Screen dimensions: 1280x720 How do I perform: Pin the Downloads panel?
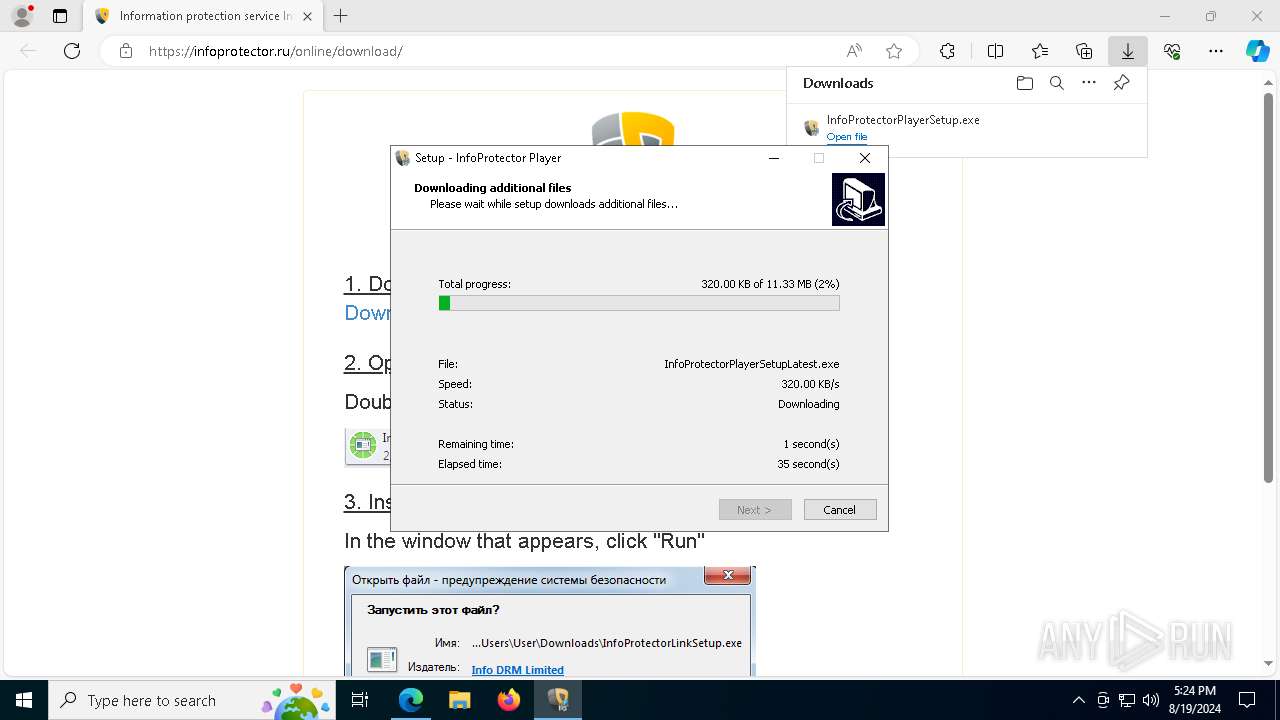pyautogui.click(x=1121, y=83)
